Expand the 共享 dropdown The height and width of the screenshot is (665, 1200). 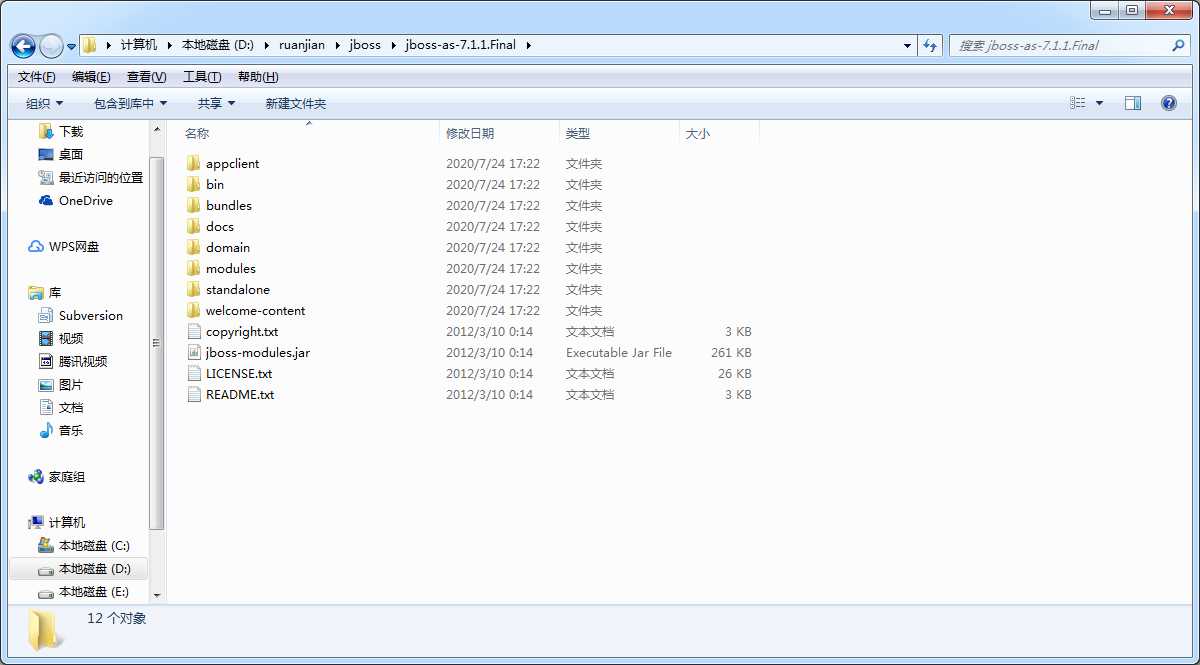[x=216, y=103]
